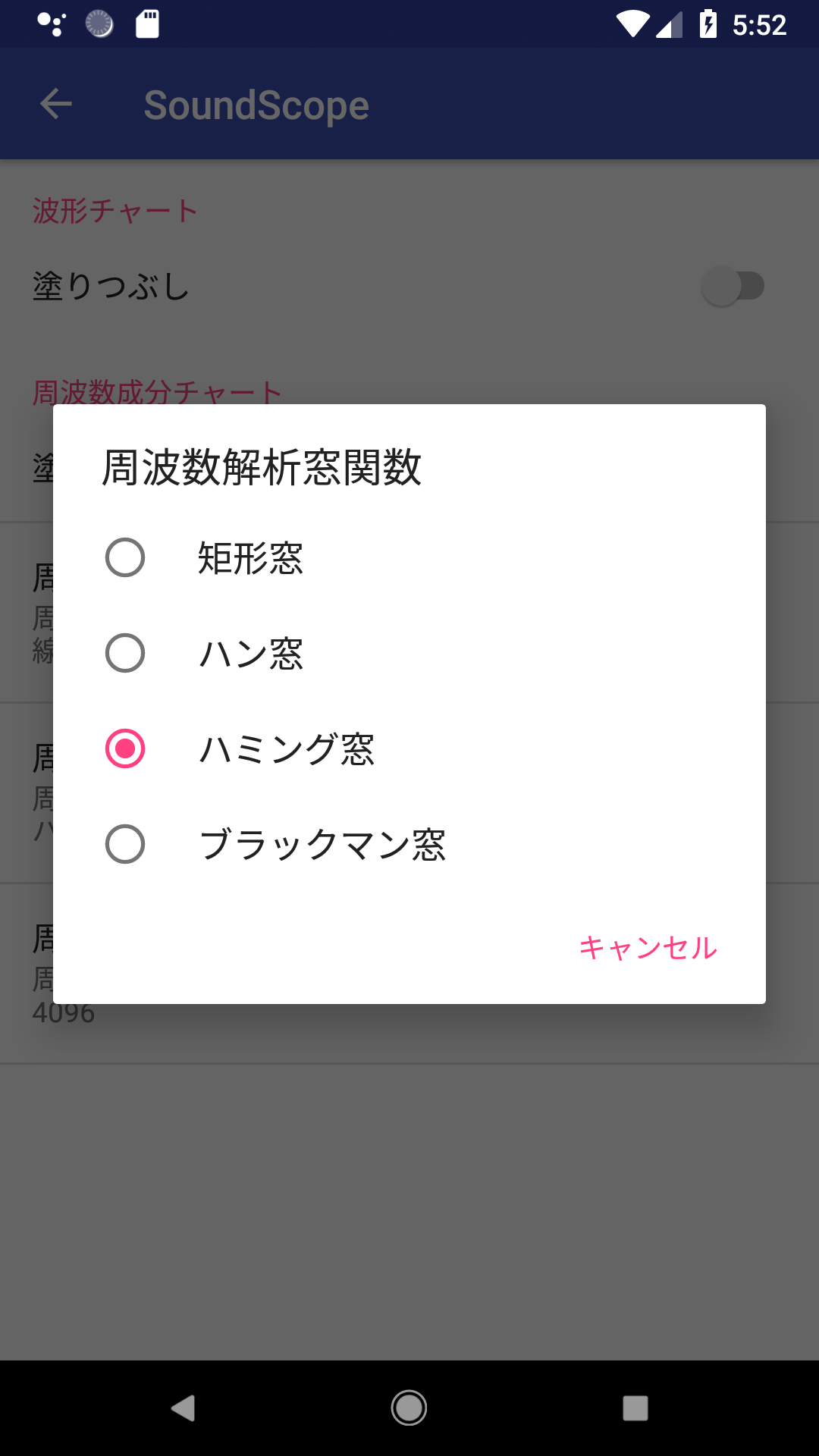
Task: Tap the back arrow in SoundScope header
Action: 55,104
